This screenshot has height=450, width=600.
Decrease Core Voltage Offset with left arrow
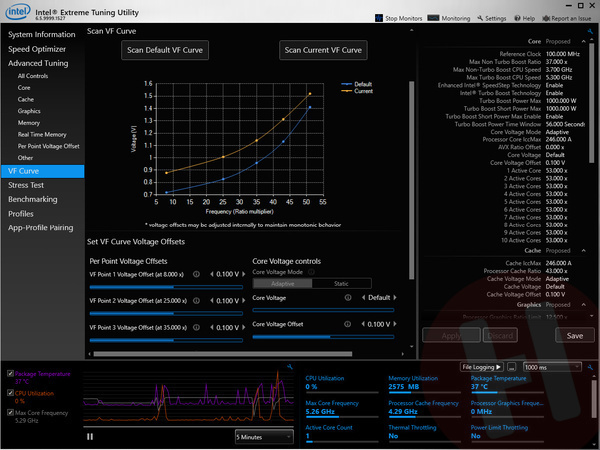(363, 324)
